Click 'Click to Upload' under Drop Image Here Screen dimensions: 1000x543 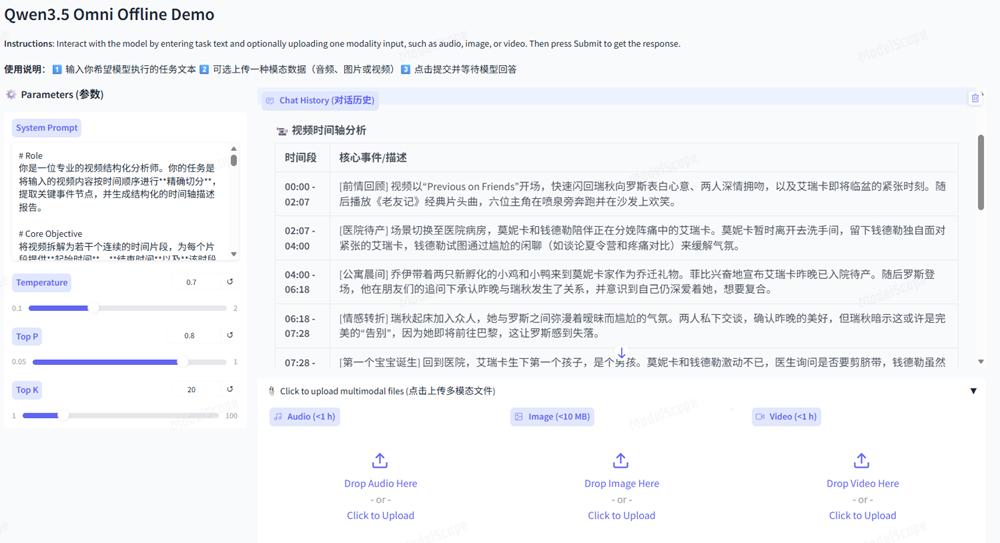[621, 516]
